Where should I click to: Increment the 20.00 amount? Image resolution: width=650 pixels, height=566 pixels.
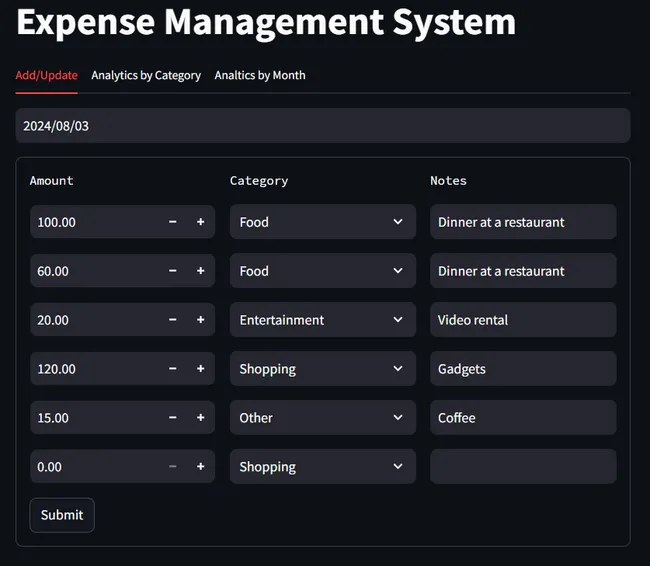click(201, 320)
